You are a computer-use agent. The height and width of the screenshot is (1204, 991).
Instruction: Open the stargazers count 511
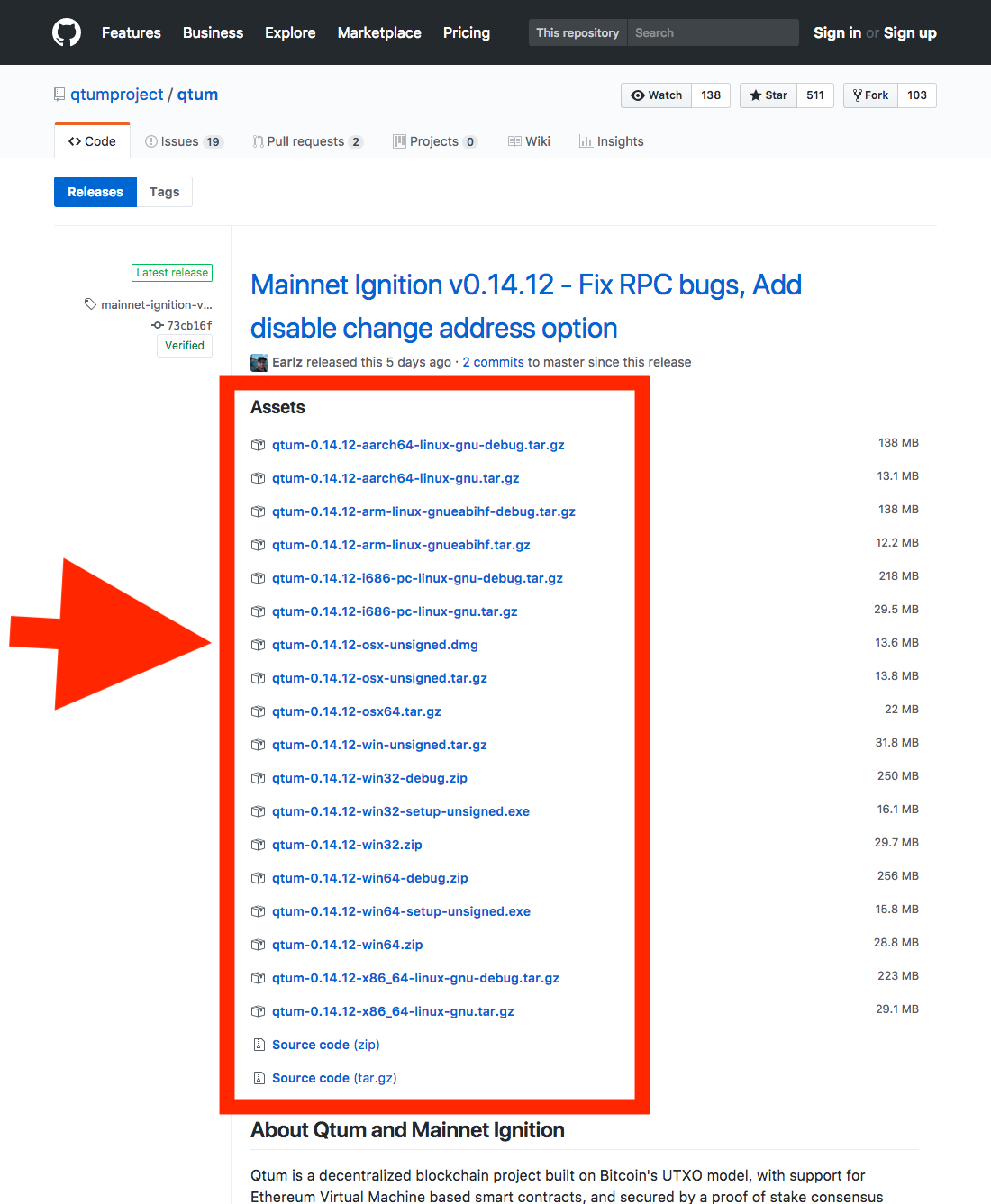coord(815,95)
